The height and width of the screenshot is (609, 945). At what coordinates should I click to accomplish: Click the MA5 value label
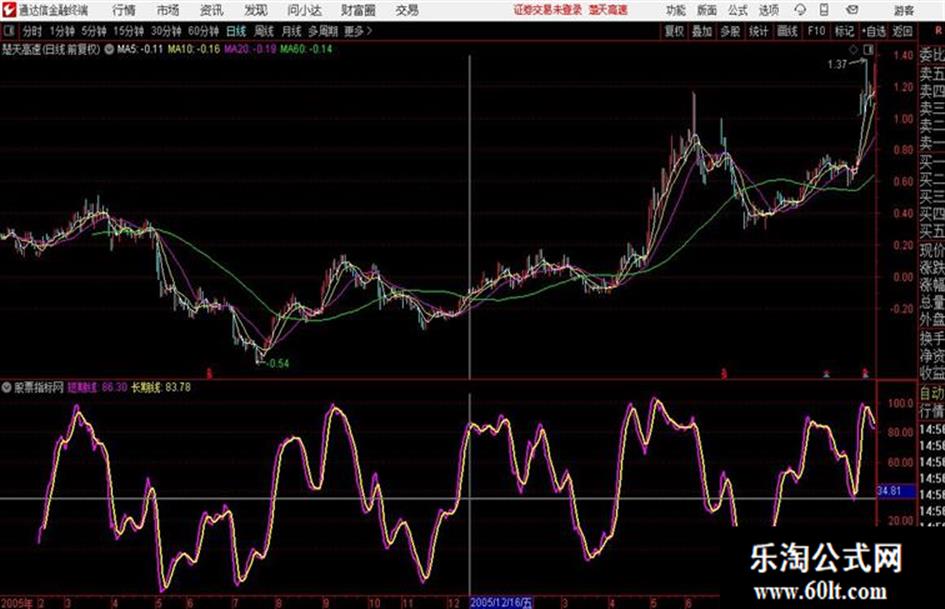[x=140, y=49]
